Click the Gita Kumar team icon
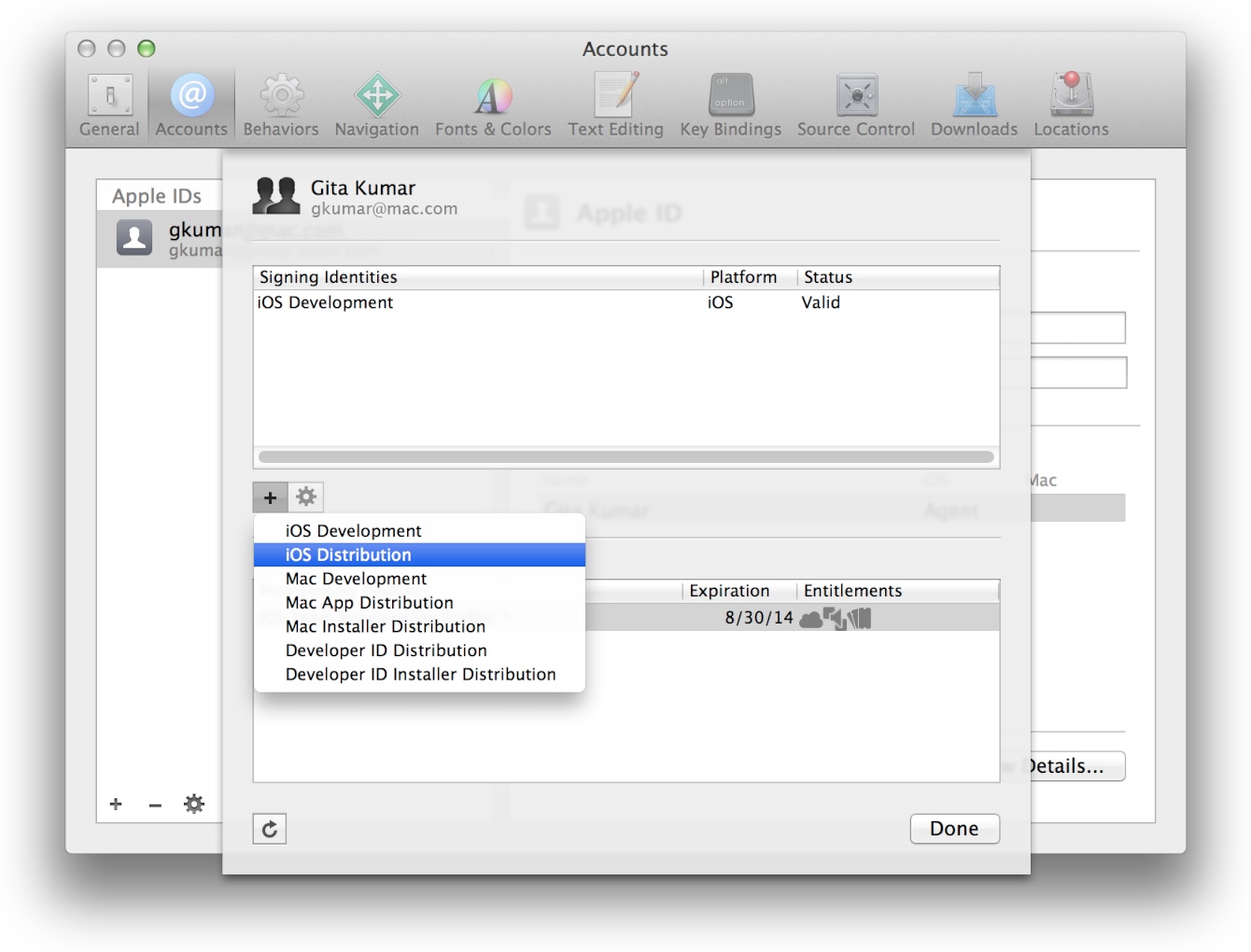Screen dimensions: 1251x952 (276, 196)
